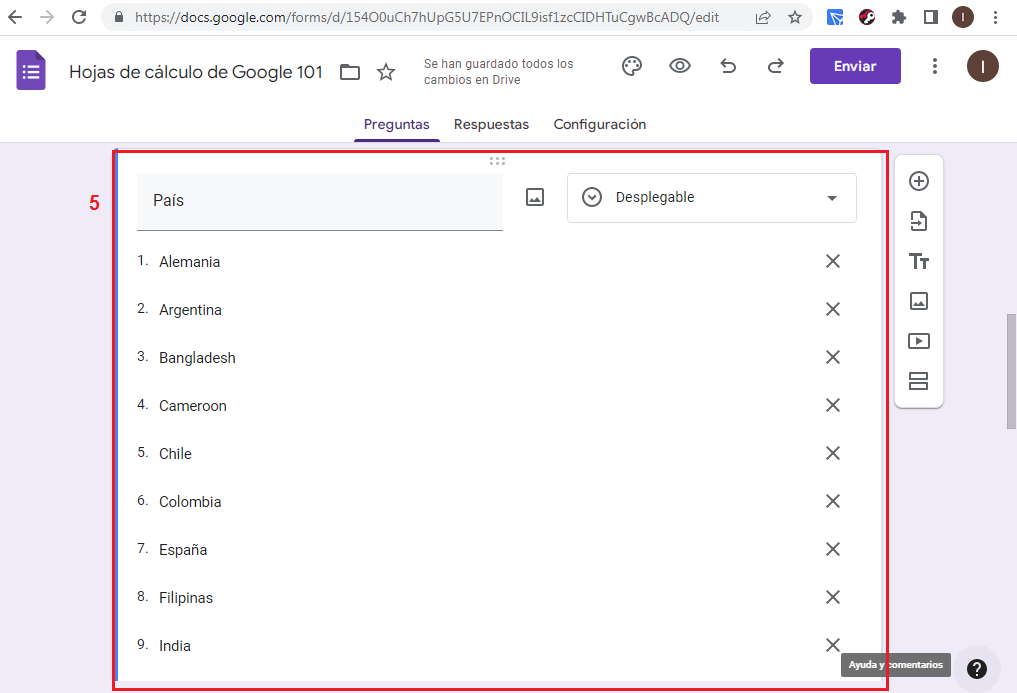
Task: Import questions icon in side toolbar
Action: (x=918, y=221)
